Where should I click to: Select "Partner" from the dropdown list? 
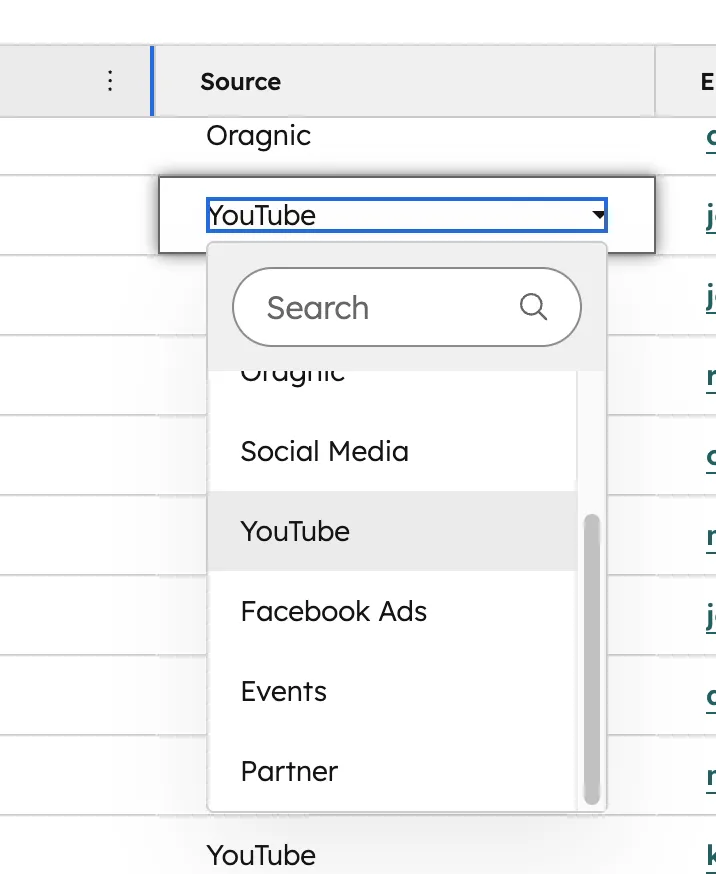tap(288, 771)
